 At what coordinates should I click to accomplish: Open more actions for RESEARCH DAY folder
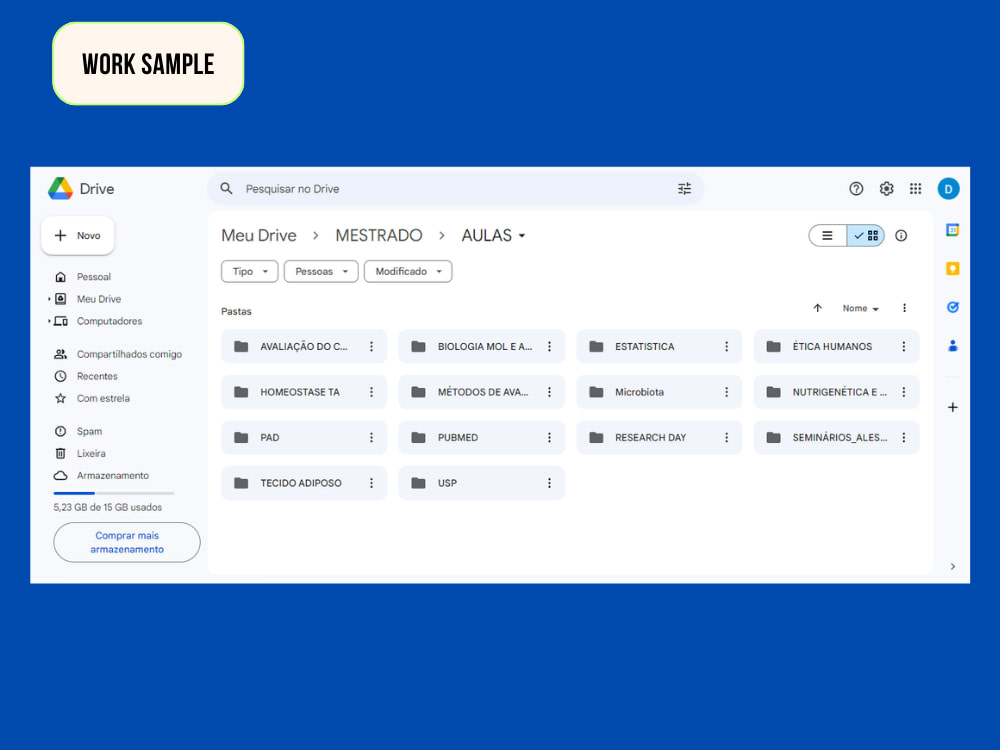[726, 438]
